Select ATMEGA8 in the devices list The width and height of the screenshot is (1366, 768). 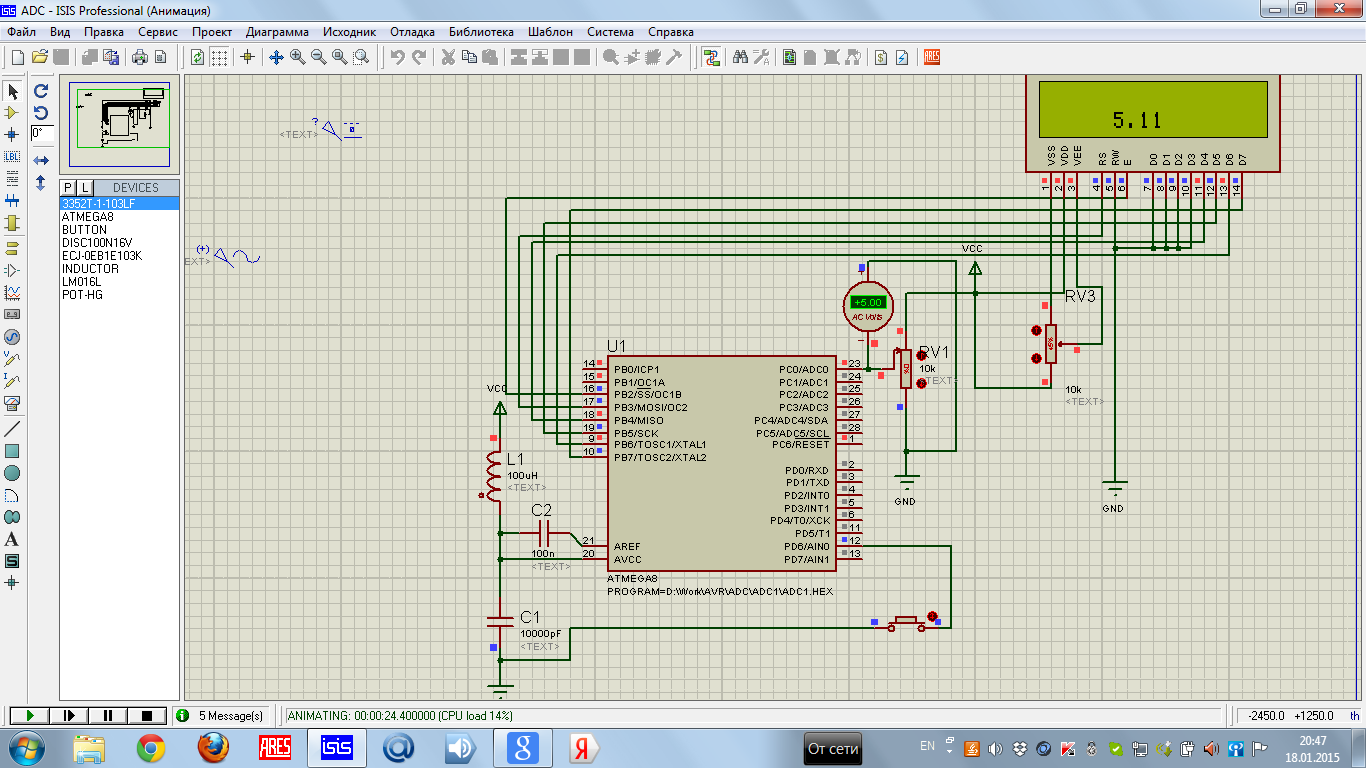88,217
